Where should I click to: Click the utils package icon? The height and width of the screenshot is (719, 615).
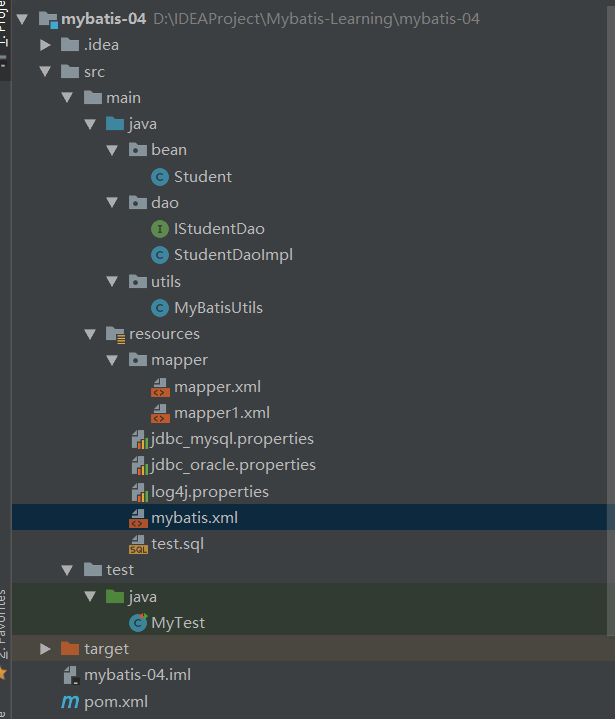[138, 282]
